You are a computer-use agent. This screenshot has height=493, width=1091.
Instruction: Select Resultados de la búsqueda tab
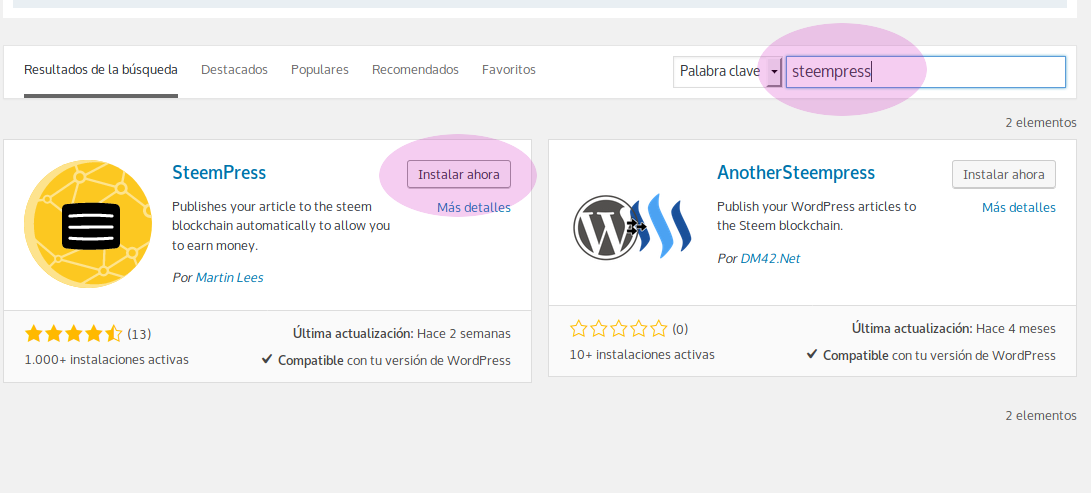[101, 70]
